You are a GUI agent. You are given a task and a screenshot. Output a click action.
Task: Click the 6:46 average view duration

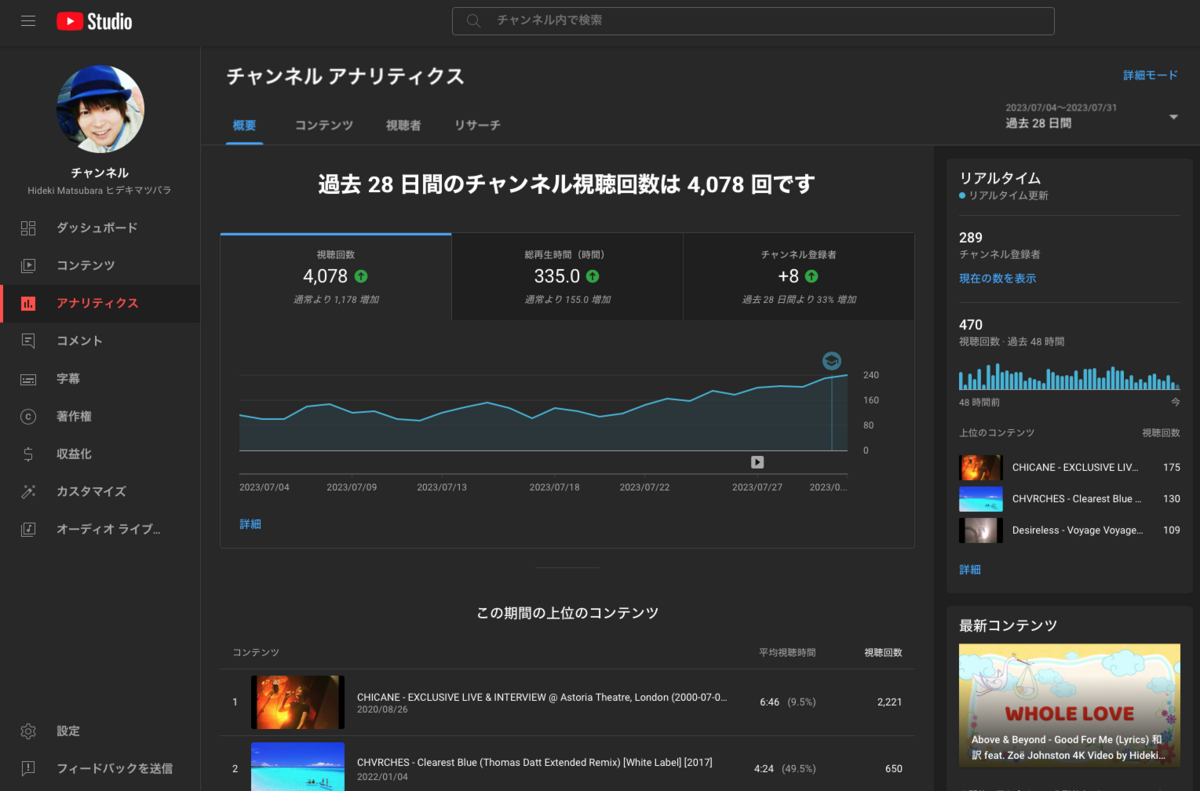770,702
